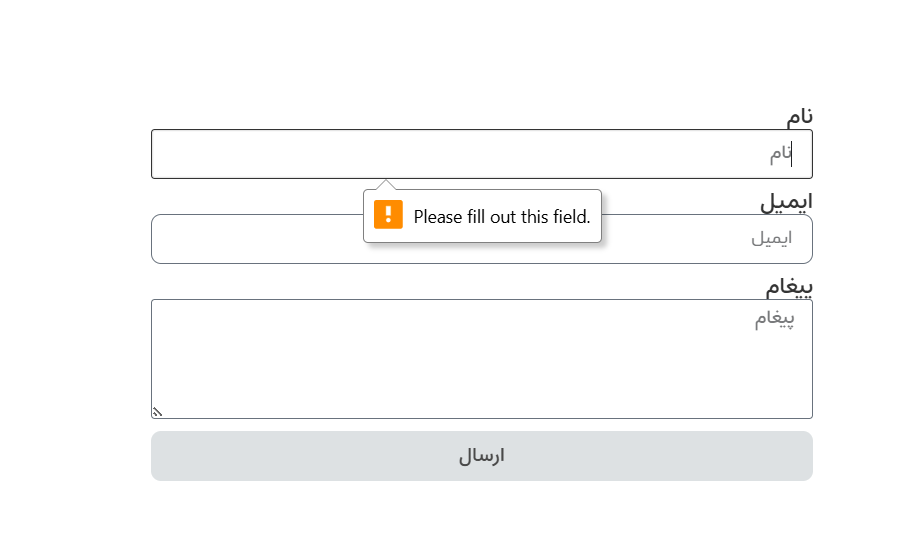Click the orange warning exclamation icon
Screen dimensions: 922x534
pyautogui.click(x=388, y=215)
